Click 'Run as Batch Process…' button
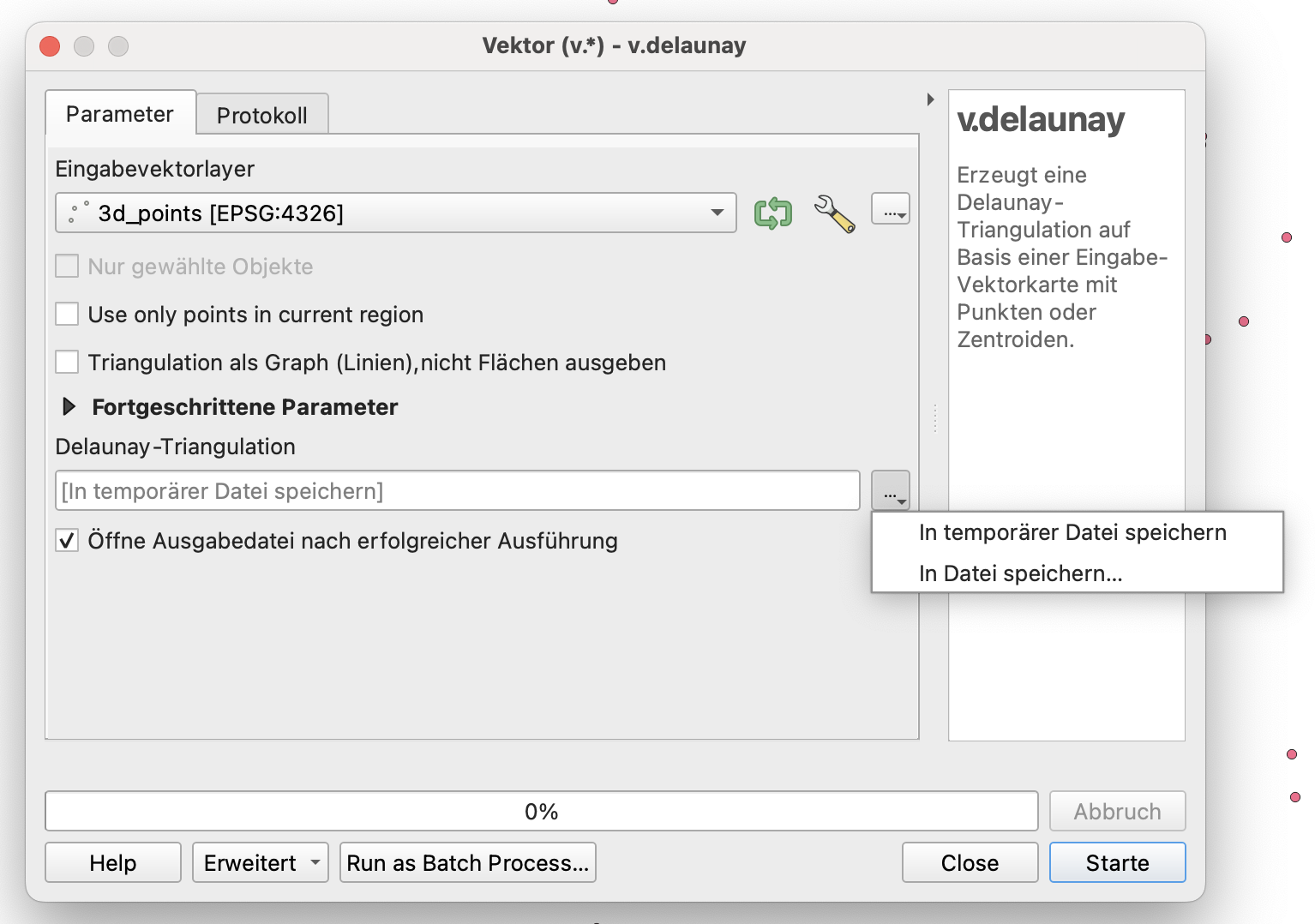Viewport: 1315px width, 924px height. tap(468, 862)
